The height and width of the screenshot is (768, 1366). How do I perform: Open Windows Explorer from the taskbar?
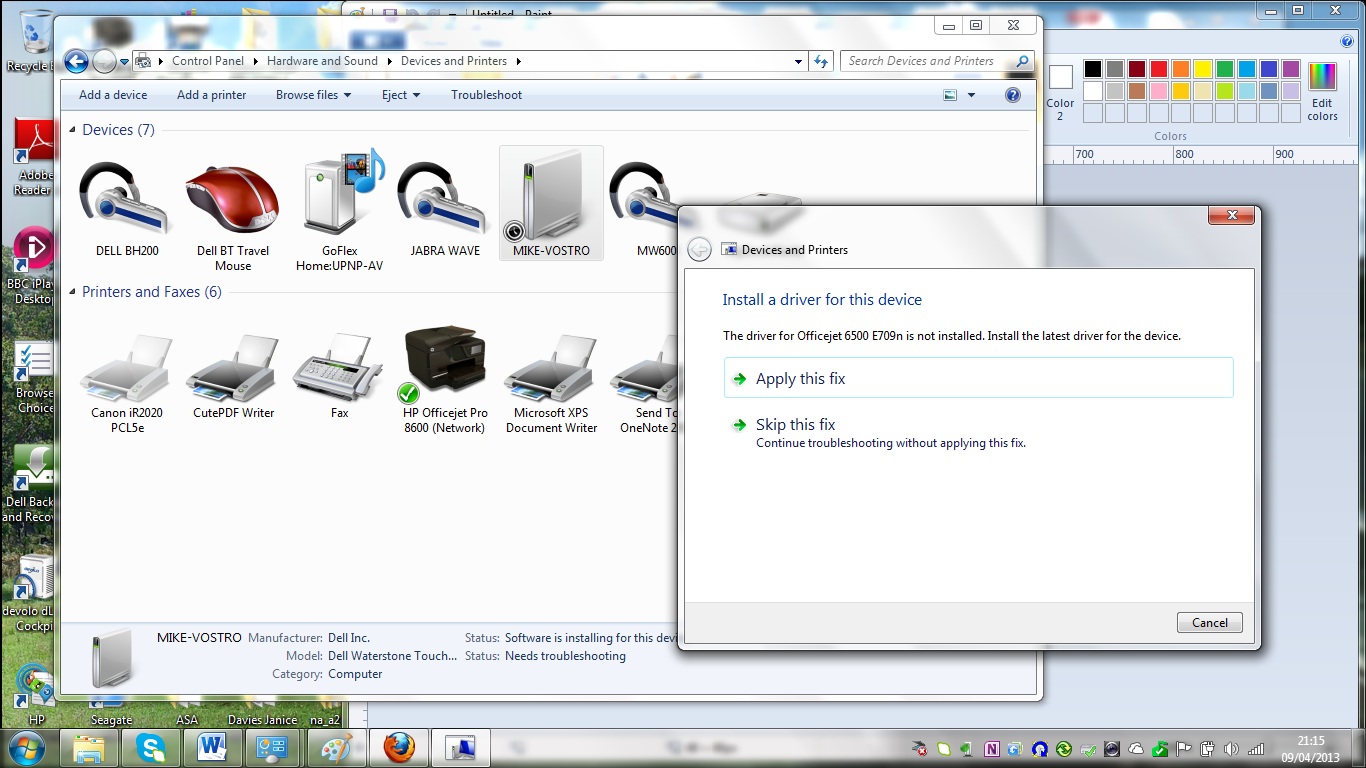(89, 748)
